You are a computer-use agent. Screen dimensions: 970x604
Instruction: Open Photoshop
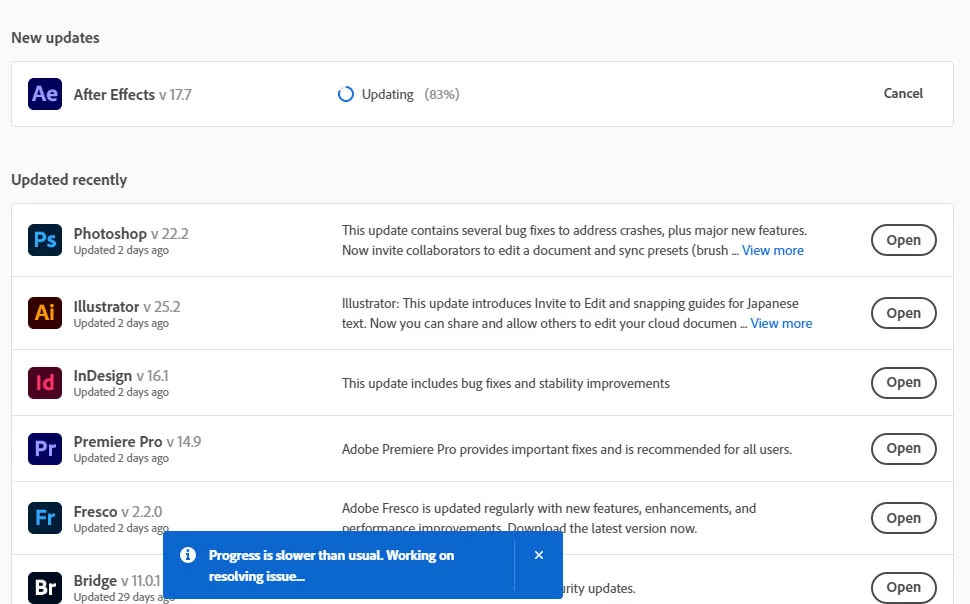tap(903, 240)
